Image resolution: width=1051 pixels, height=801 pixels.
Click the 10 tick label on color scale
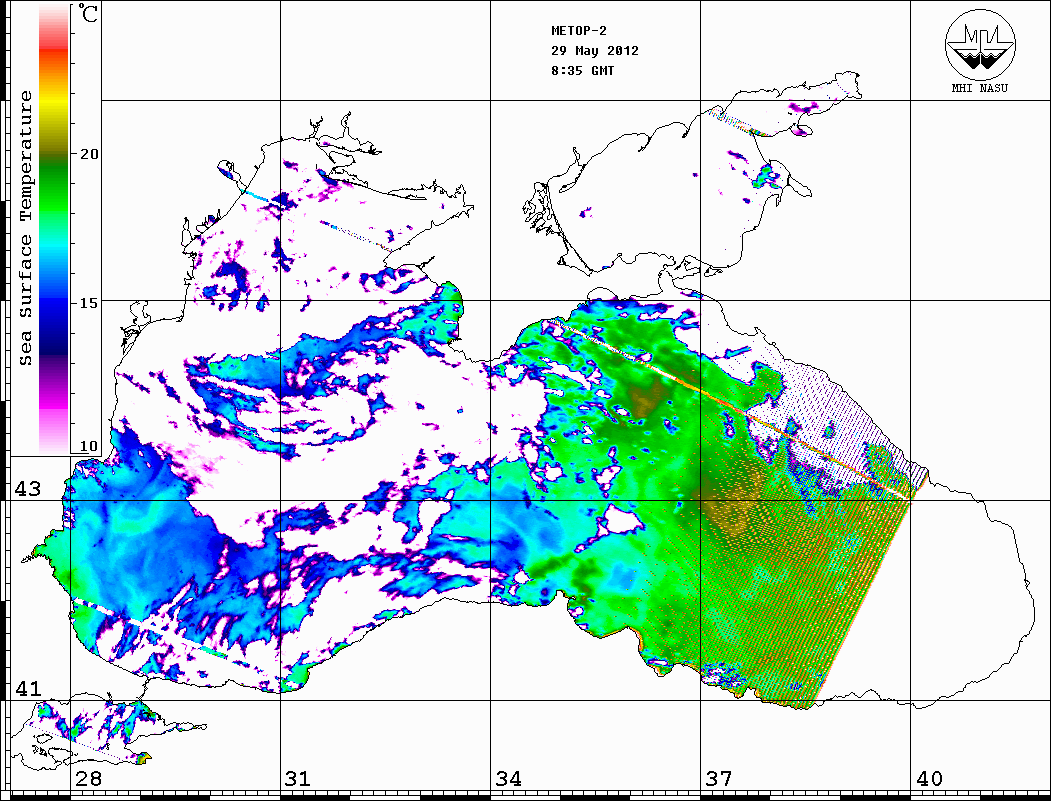tap(88, 446)
